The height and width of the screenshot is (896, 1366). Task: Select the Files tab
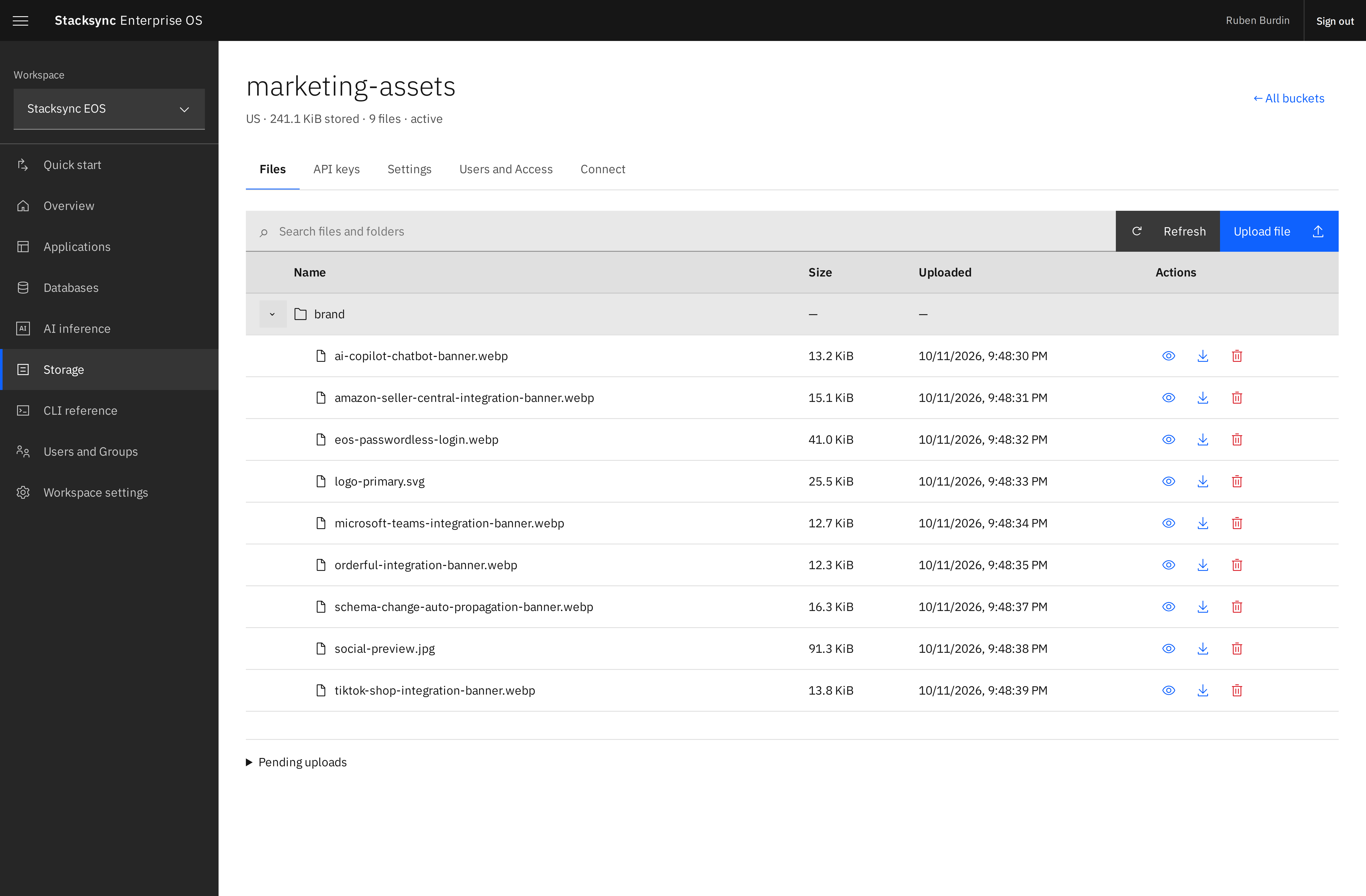pyautogui.click(x=273, y=169)
